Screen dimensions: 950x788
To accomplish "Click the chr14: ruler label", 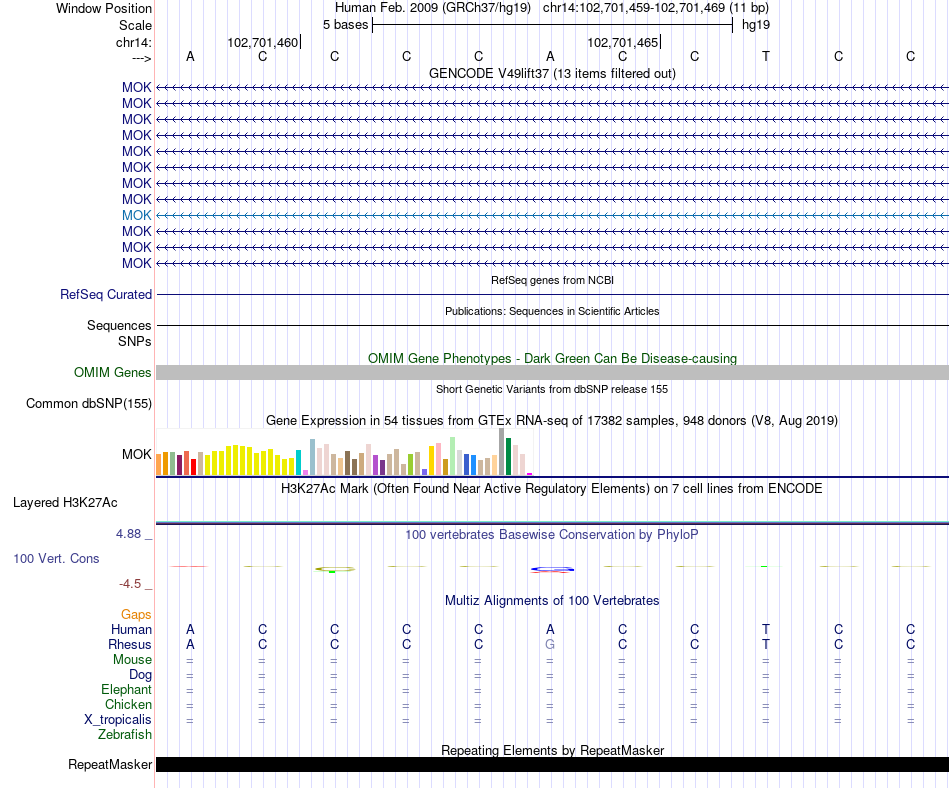I will coord(133,42).
